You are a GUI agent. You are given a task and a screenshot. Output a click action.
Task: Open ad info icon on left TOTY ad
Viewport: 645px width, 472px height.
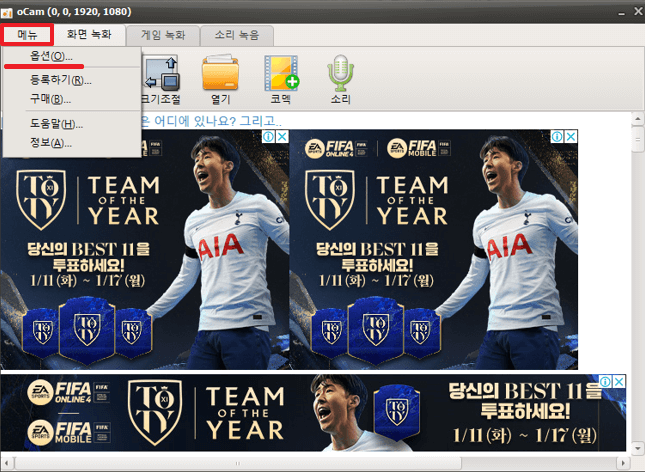click(268, 137)
